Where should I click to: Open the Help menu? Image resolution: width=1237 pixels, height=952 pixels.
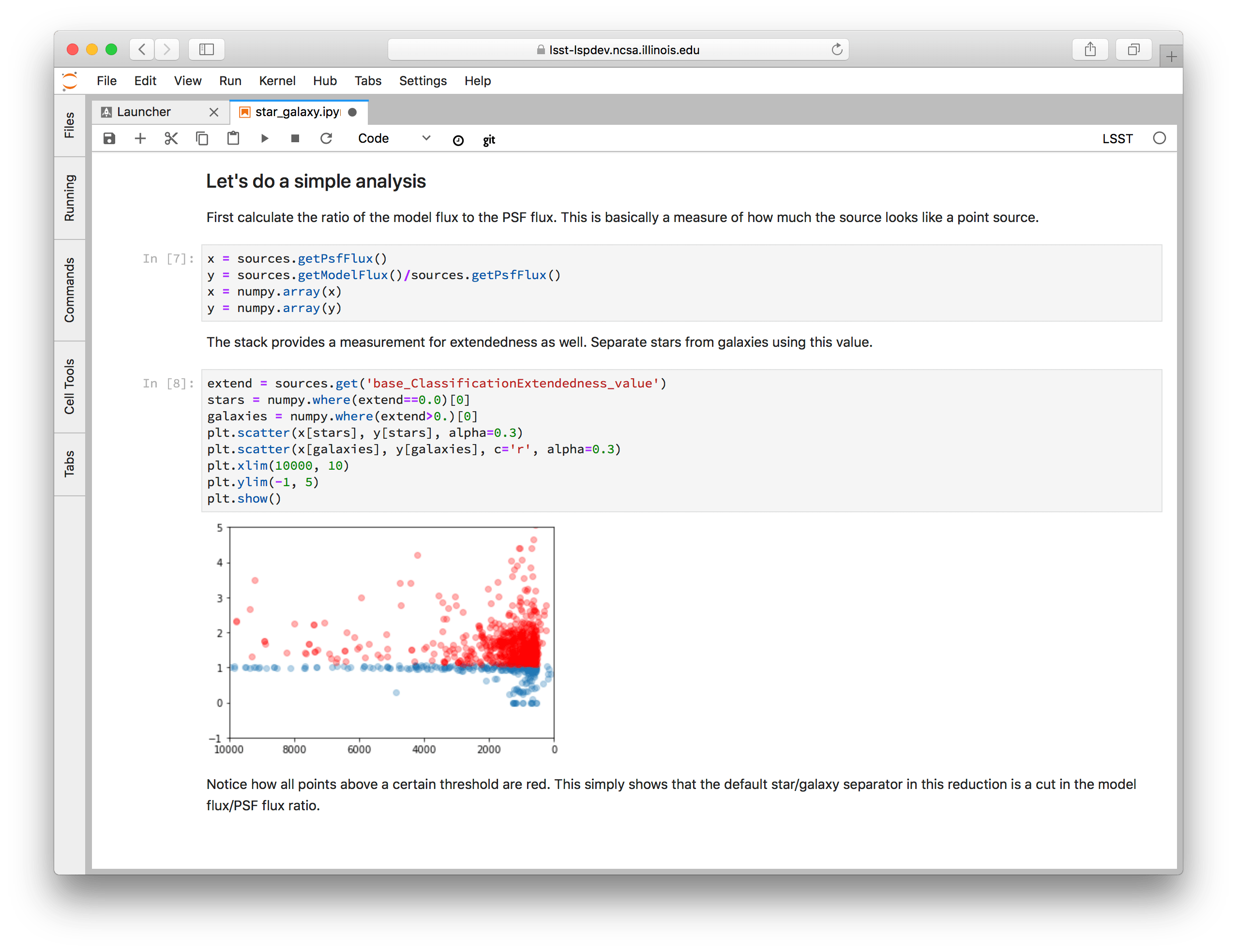478,81
